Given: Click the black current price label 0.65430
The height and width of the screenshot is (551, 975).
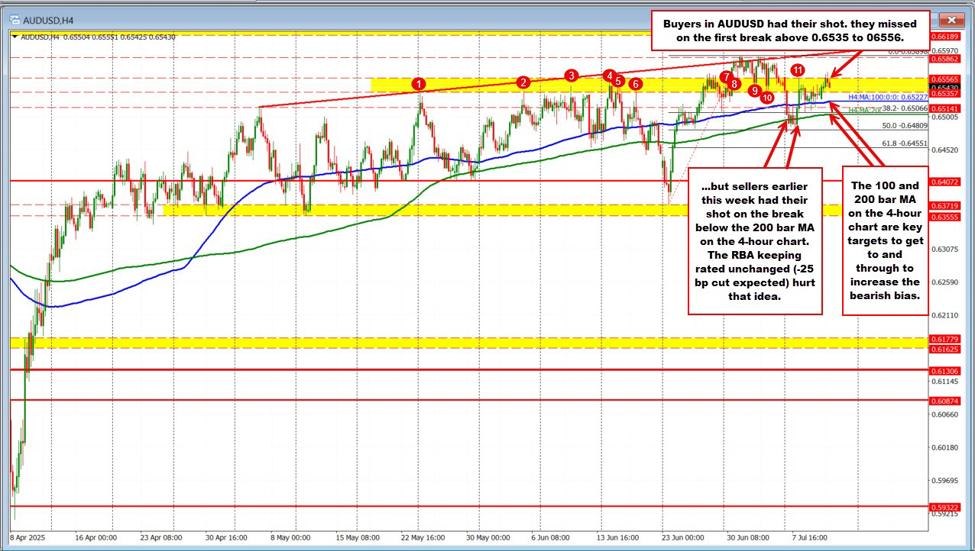Looking at the screenshot, I should point(944,86).
